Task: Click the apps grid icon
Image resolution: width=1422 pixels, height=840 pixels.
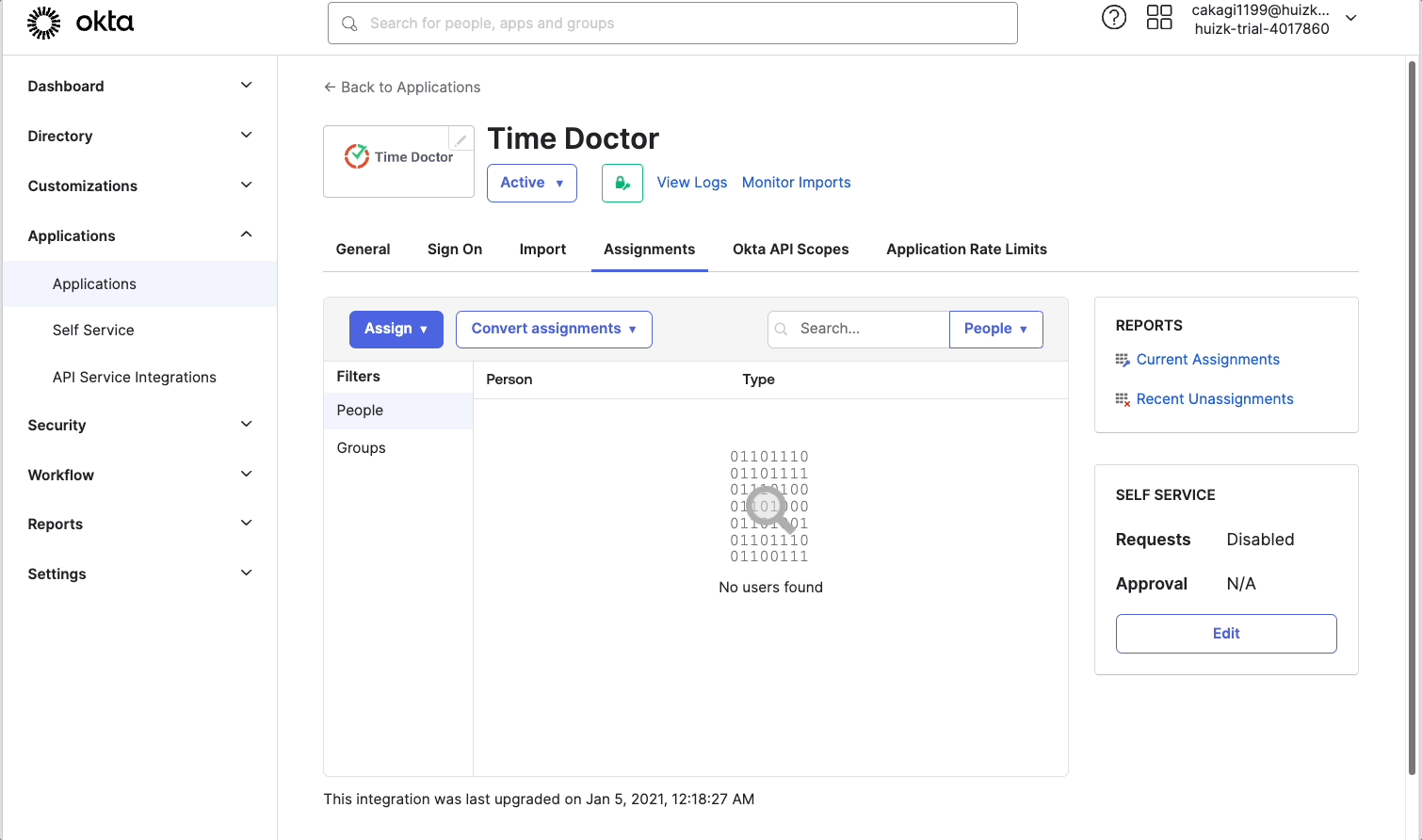Action: tap(1159, 17)
